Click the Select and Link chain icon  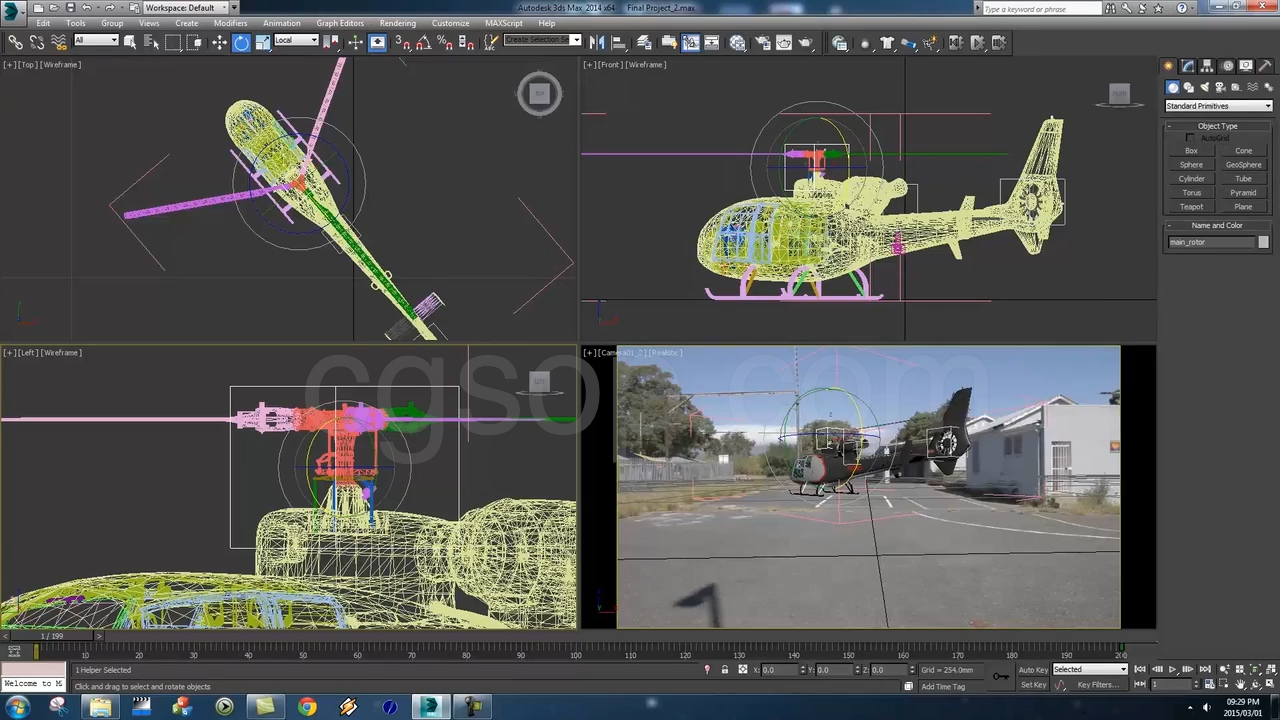coord(15,42)
